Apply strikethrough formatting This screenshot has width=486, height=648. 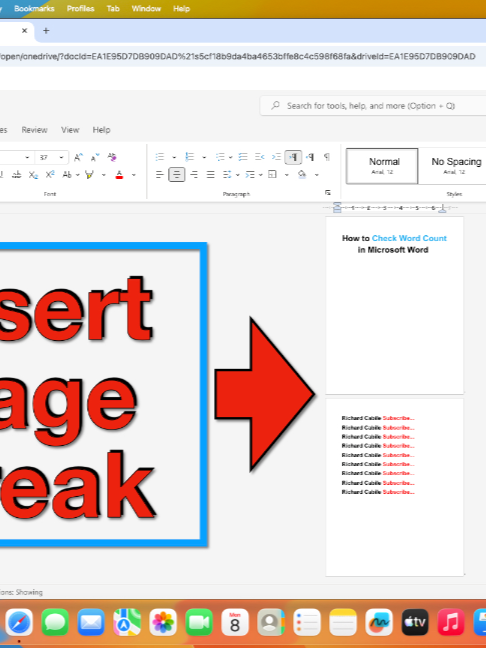pyautogui.click(x=17, y=175)
